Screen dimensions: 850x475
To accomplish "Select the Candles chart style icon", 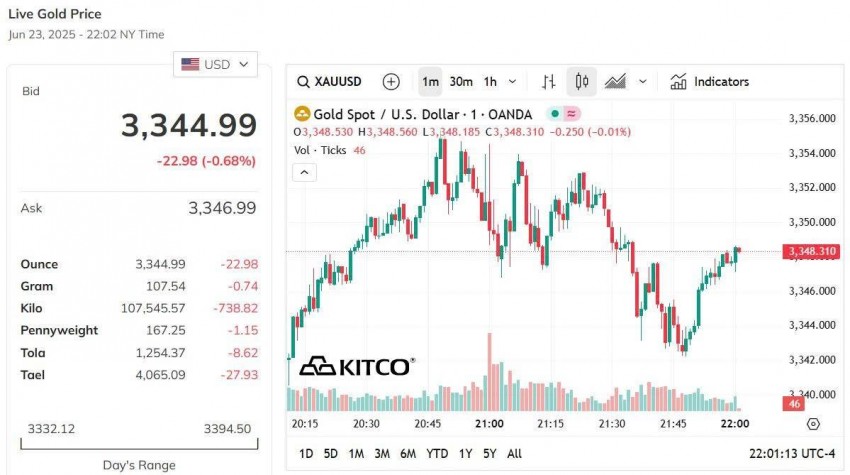I will coord(581,82).
